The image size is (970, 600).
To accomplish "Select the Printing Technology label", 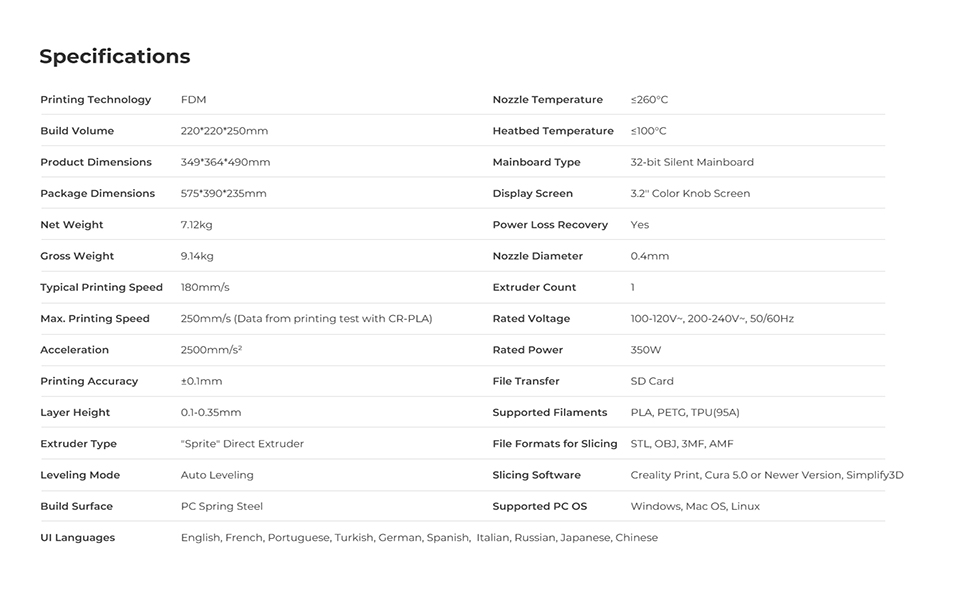I will [x=96, y=100].
